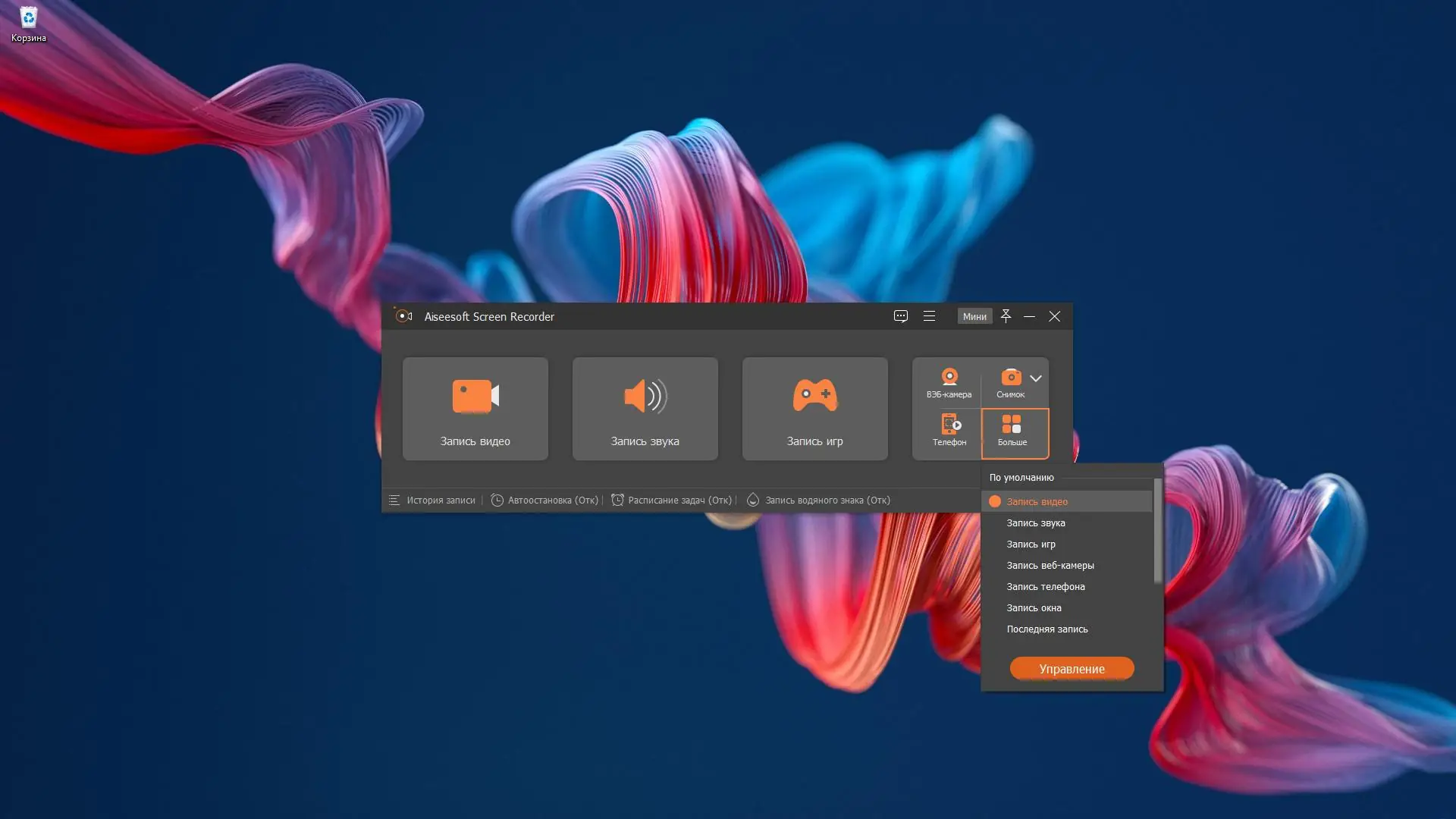Select Запись видео as default mode

coord(1037,501)
